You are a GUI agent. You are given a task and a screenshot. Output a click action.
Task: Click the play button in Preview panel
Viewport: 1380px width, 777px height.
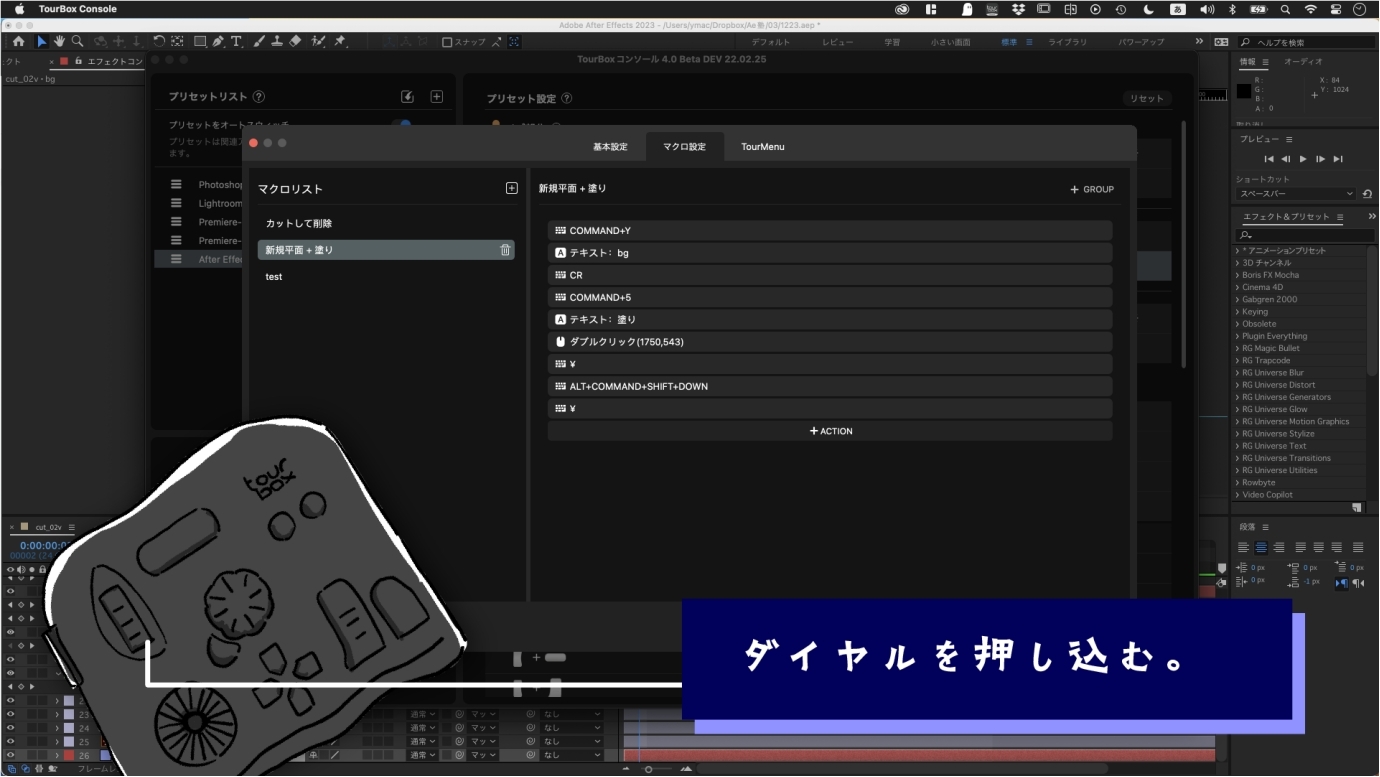1303,159
